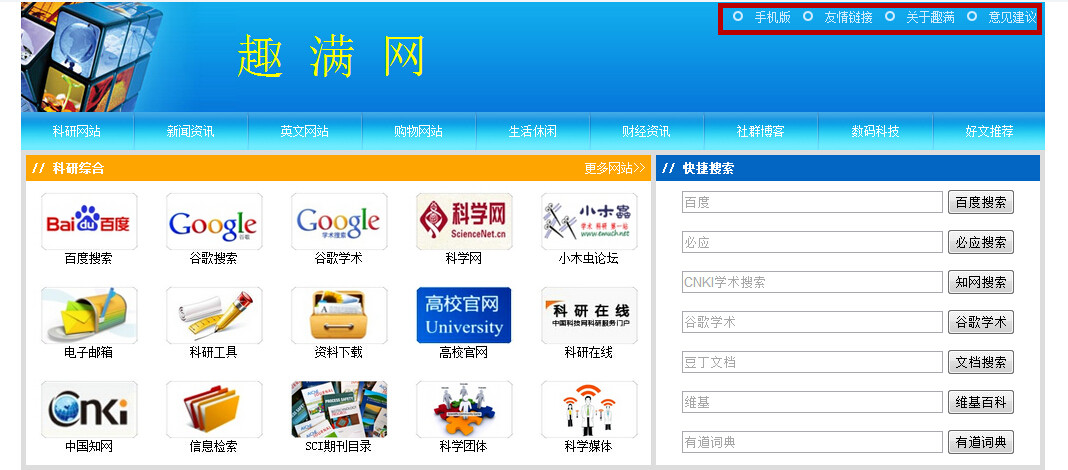Select the 新闻资讯 navigation tab
1068x470 pixels.
(x=191, y=131)
